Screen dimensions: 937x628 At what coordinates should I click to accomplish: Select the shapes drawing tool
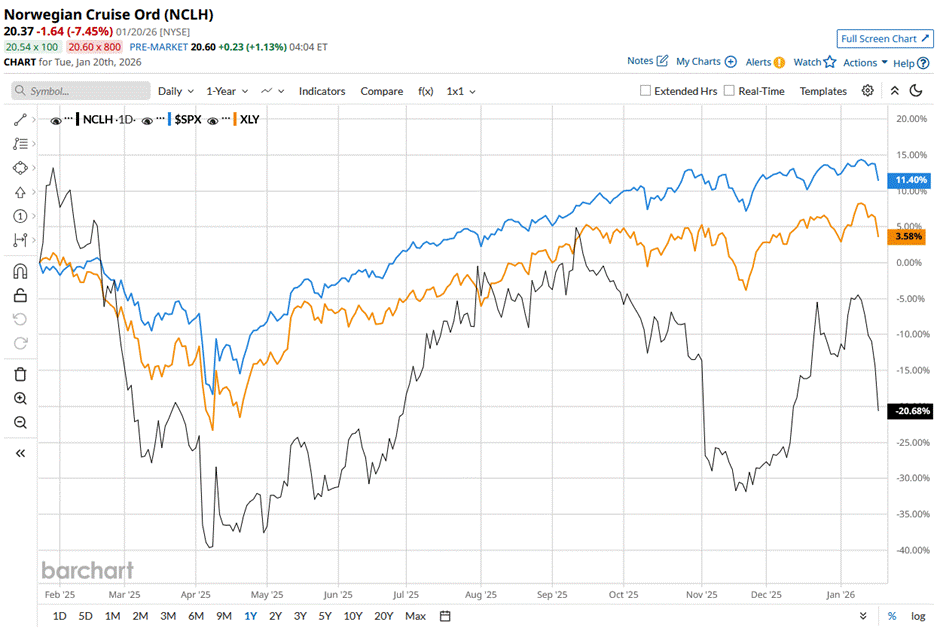pos(20,168)
